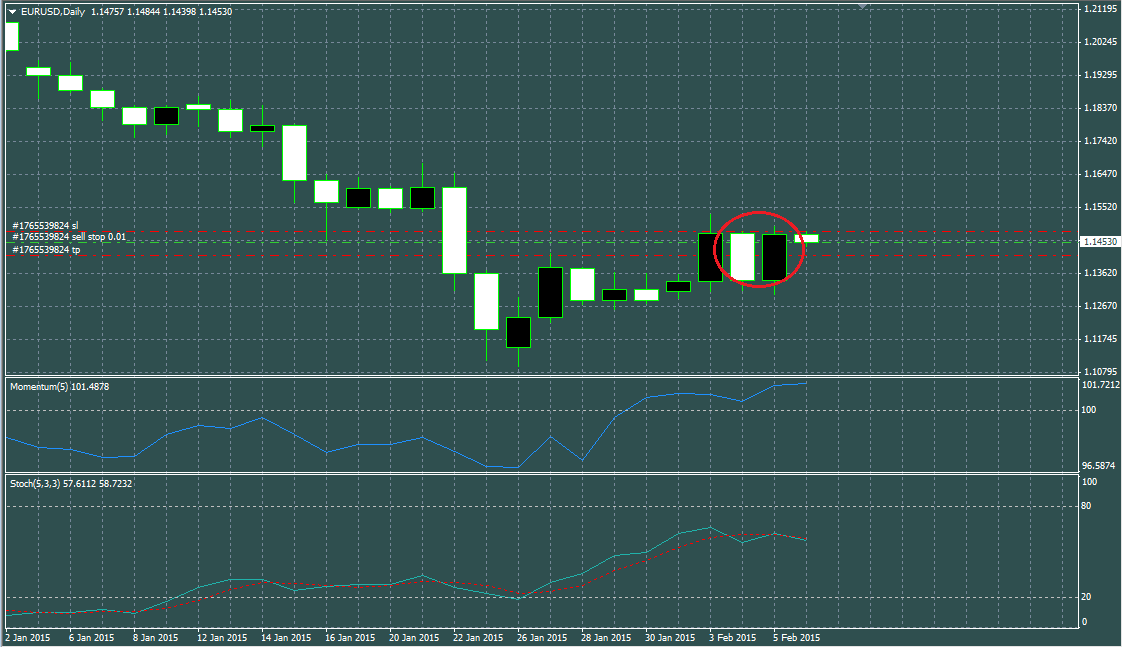
Task: Click the chart shift marker triangle on top edge
Action: point(863,6)
